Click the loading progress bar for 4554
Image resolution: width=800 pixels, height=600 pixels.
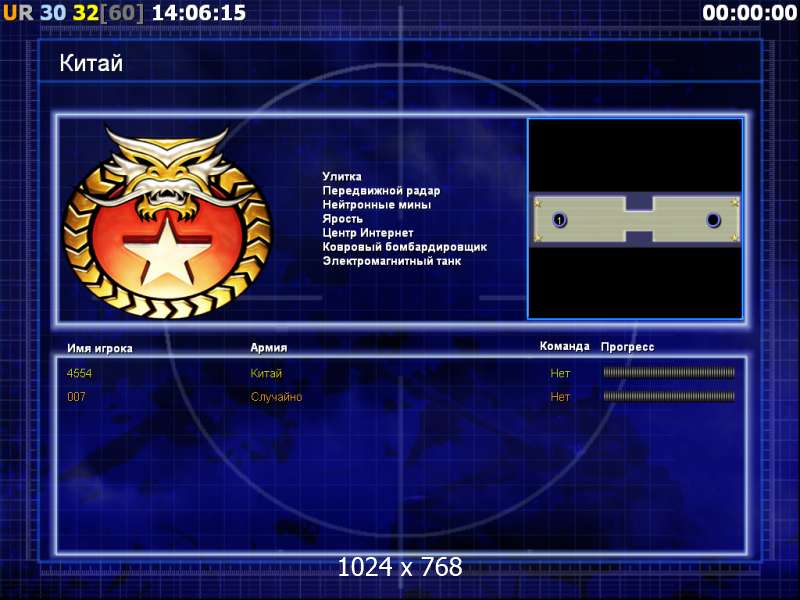tap(669, 372)
